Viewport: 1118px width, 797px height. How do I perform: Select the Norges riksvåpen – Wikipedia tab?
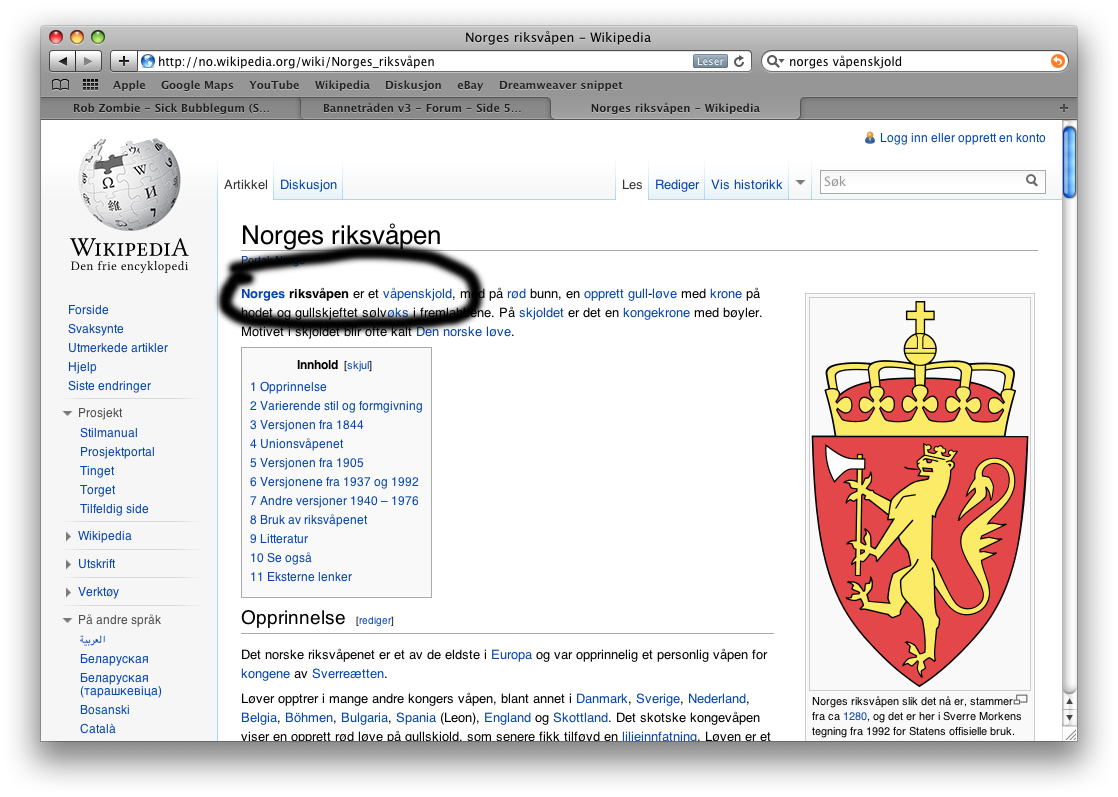[x=675, y=108]
